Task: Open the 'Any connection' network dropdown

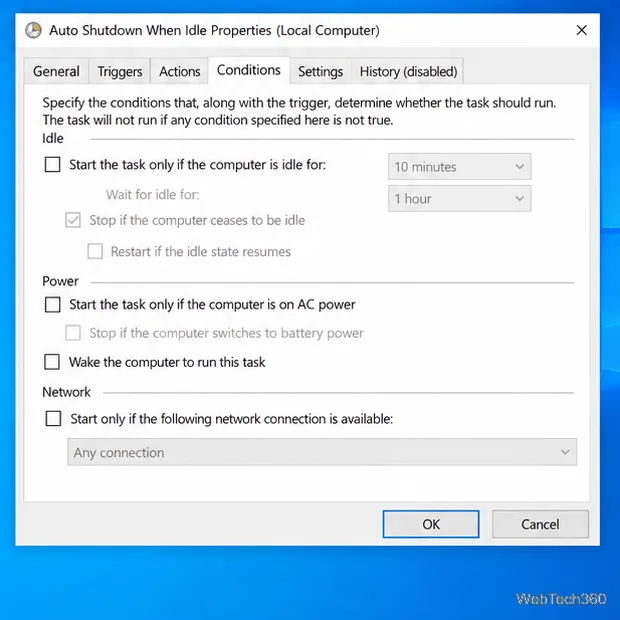Action: point(322,452)
